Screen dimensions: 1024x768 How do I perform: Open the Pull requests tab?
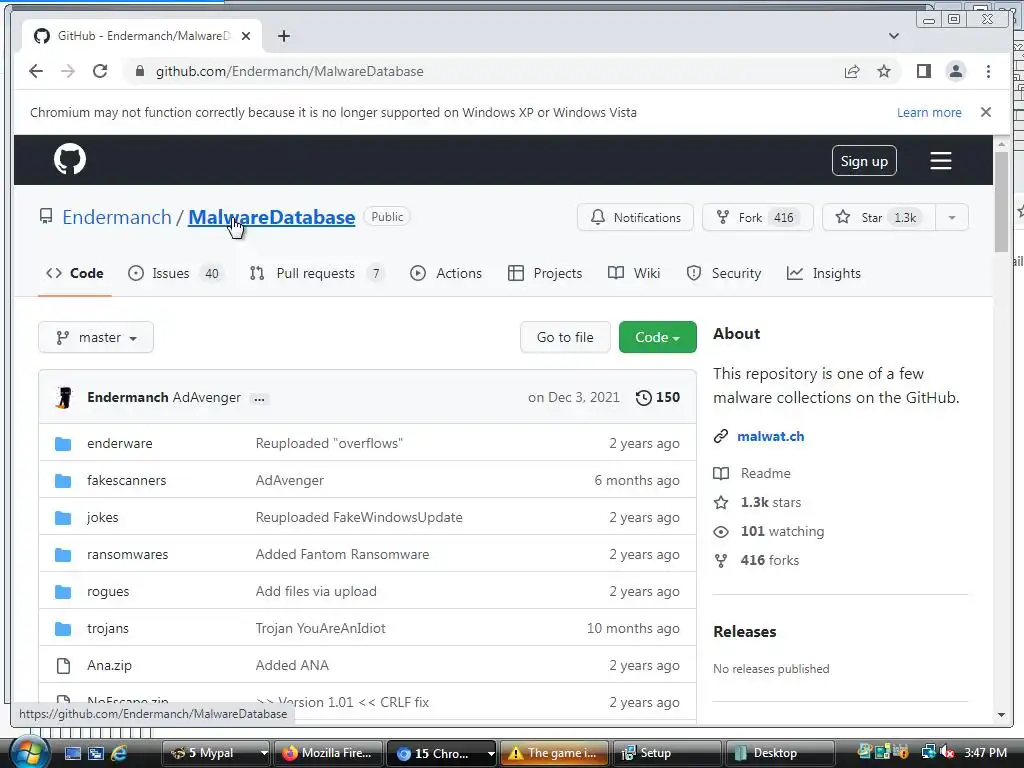point(317,274)
